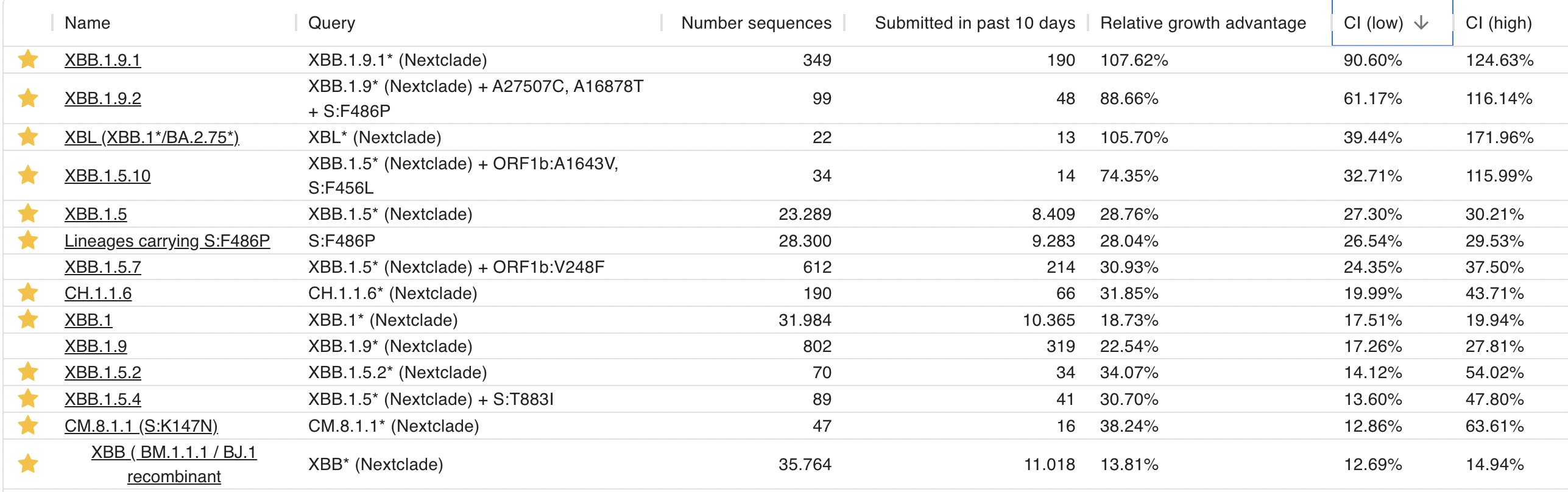
Task: Click the star beside XBL (XBB.1*/BA.2.75*)
Action: (27, 137)
